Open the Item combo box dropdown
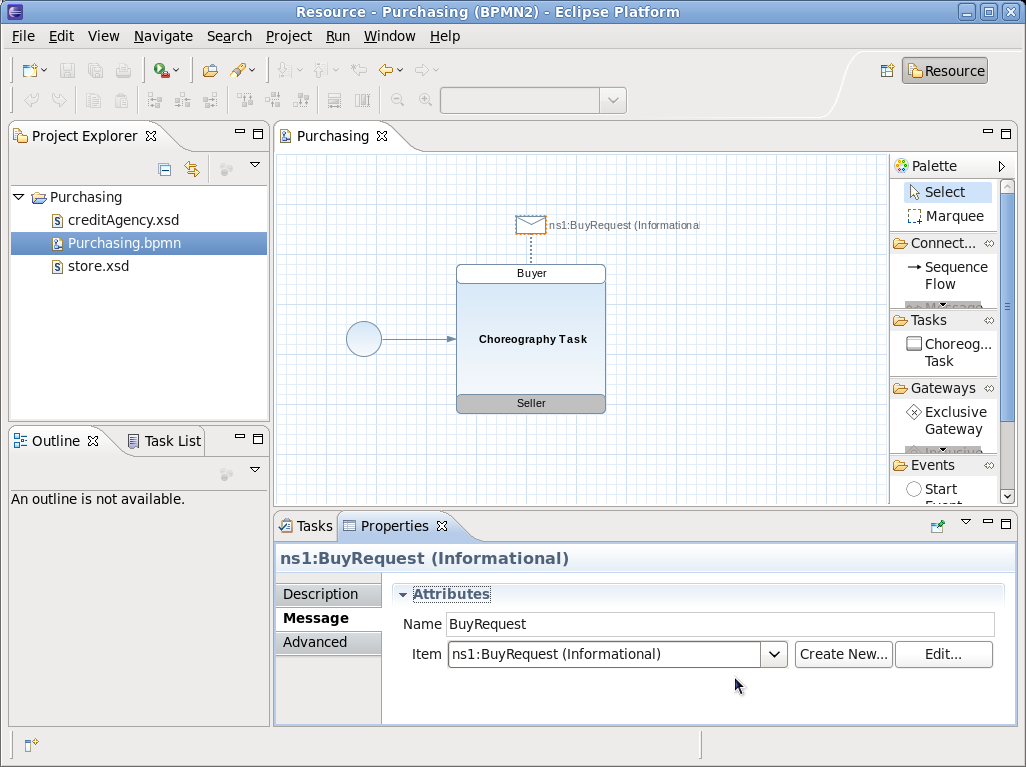The height and width of the screenshot is (767, 1026). (774, 654)
